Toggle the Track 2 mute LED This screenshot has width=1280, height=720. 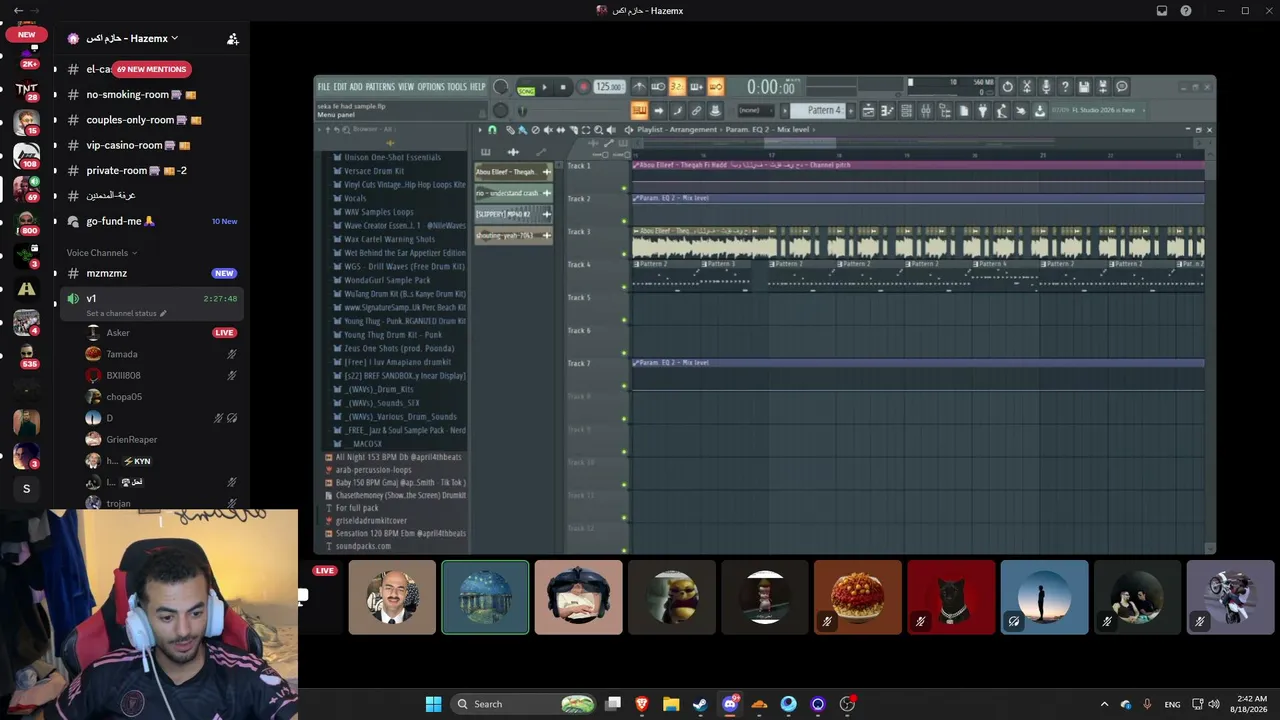coord(625,222)
